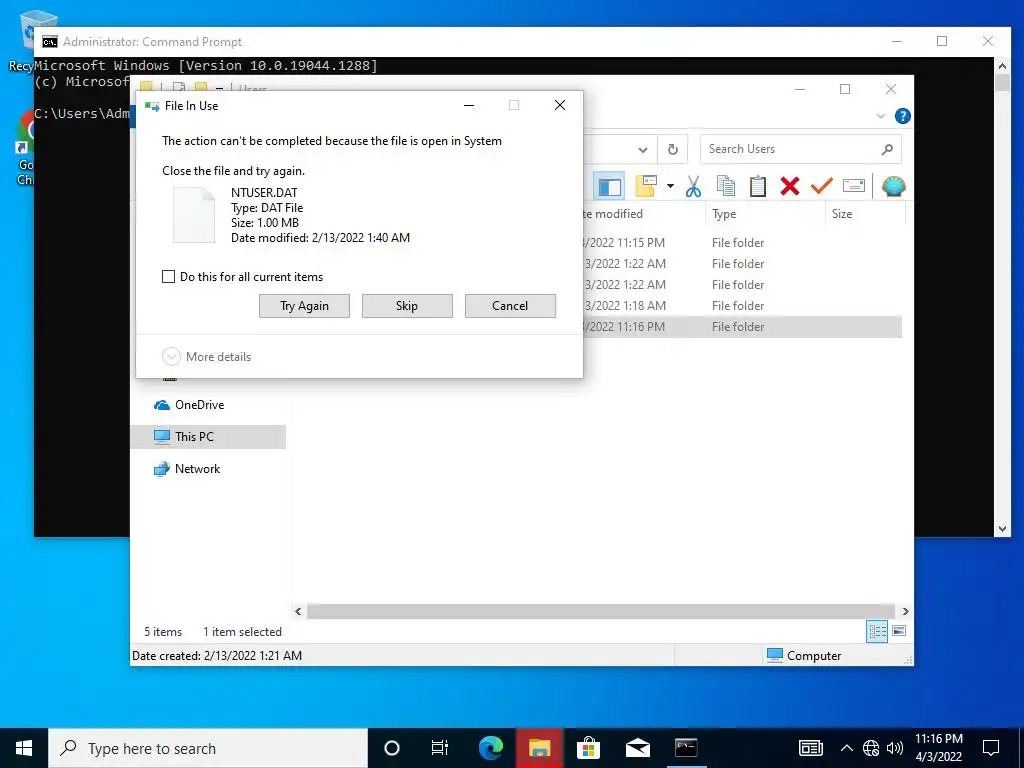Click Command Prompt scrollbar down arrow
1024x768 pixels.
click(x=1002, y=529)
